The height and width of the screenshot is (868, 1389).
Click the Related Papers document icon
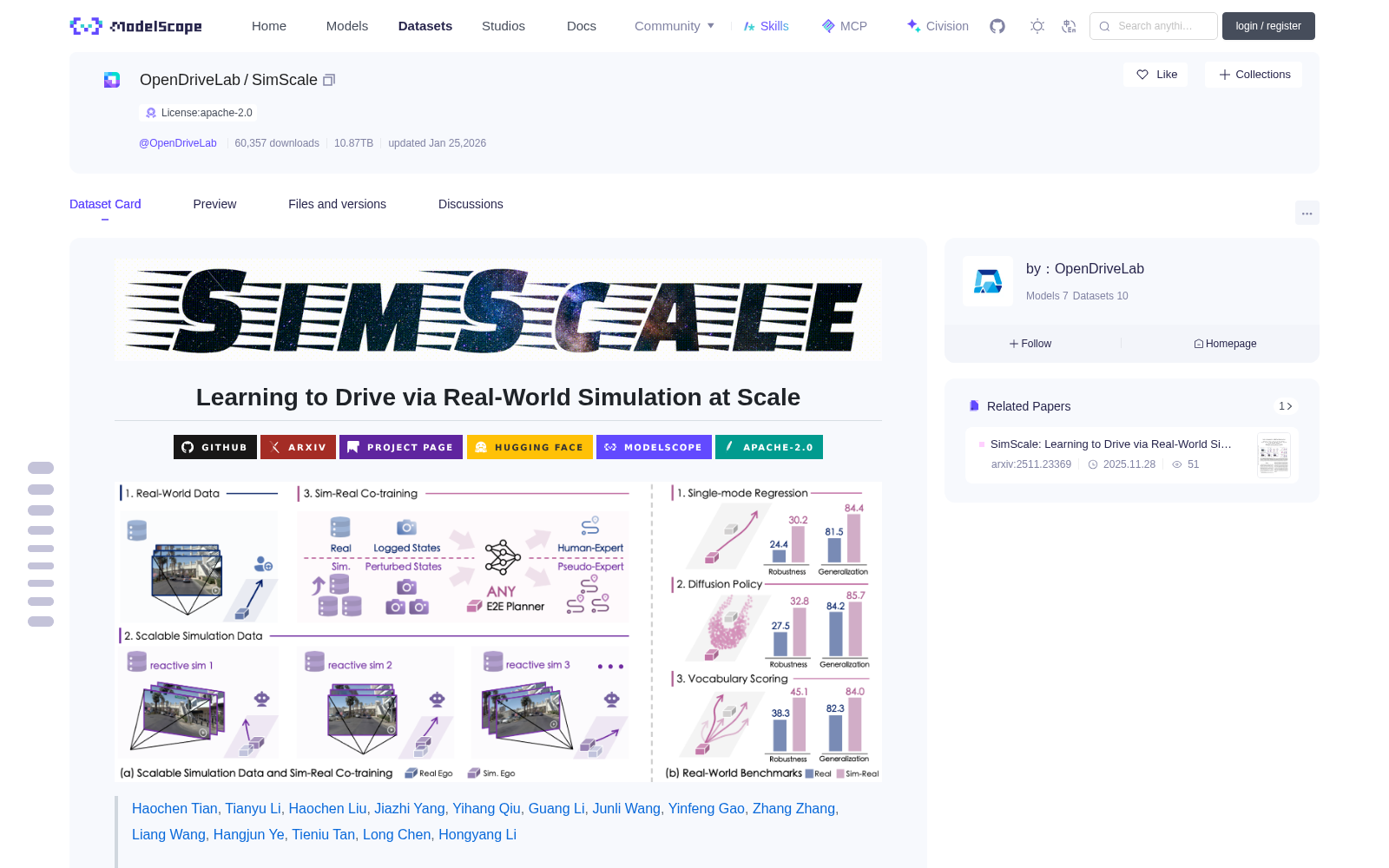974,406
